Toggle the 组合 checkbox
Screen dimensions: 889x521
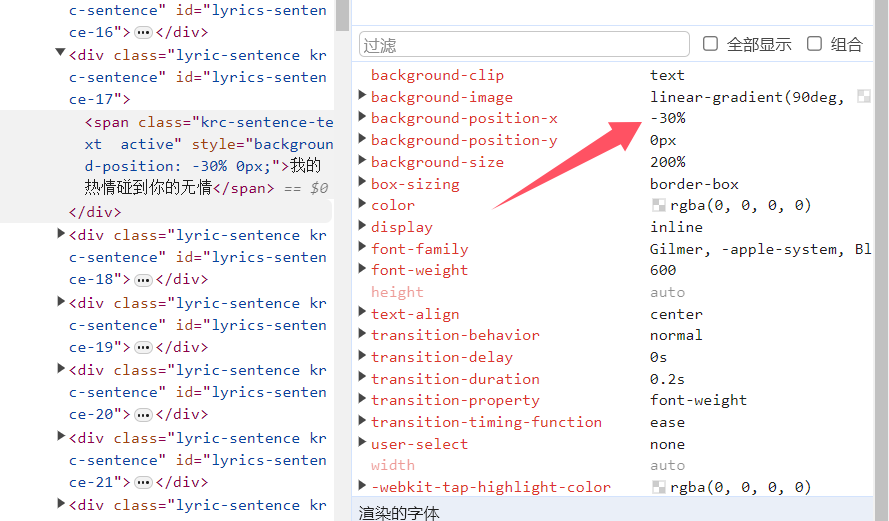(815, 44)
